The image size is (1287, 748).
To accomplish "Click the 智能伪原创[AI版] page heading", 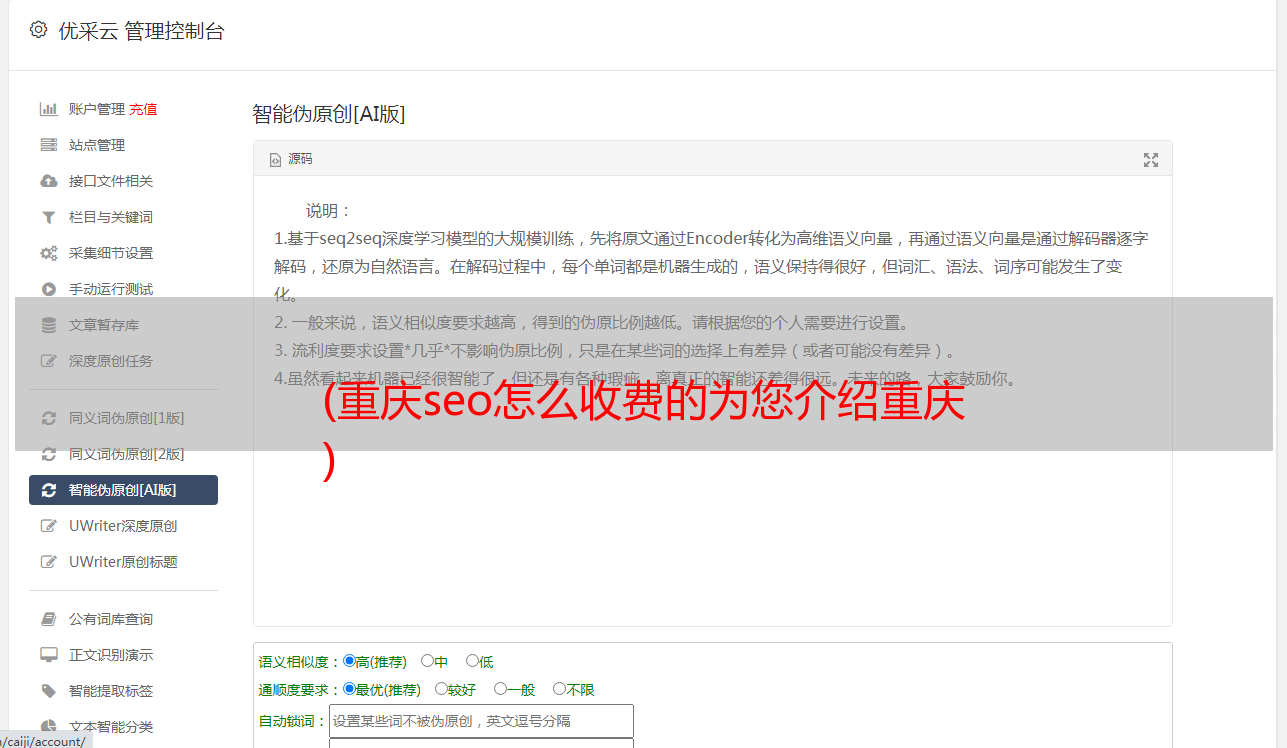I will point(329,114).
